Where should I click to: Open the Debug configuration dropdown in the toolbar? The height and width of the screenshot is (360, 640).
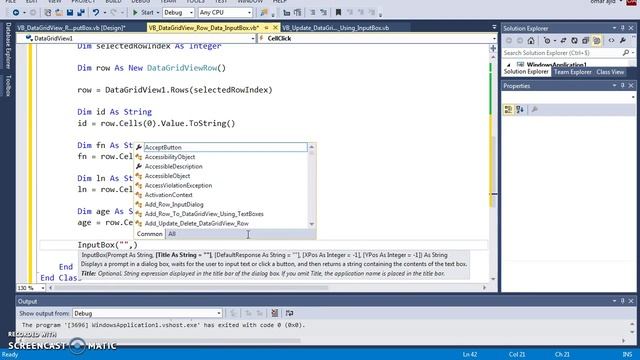tap(178, 13)
